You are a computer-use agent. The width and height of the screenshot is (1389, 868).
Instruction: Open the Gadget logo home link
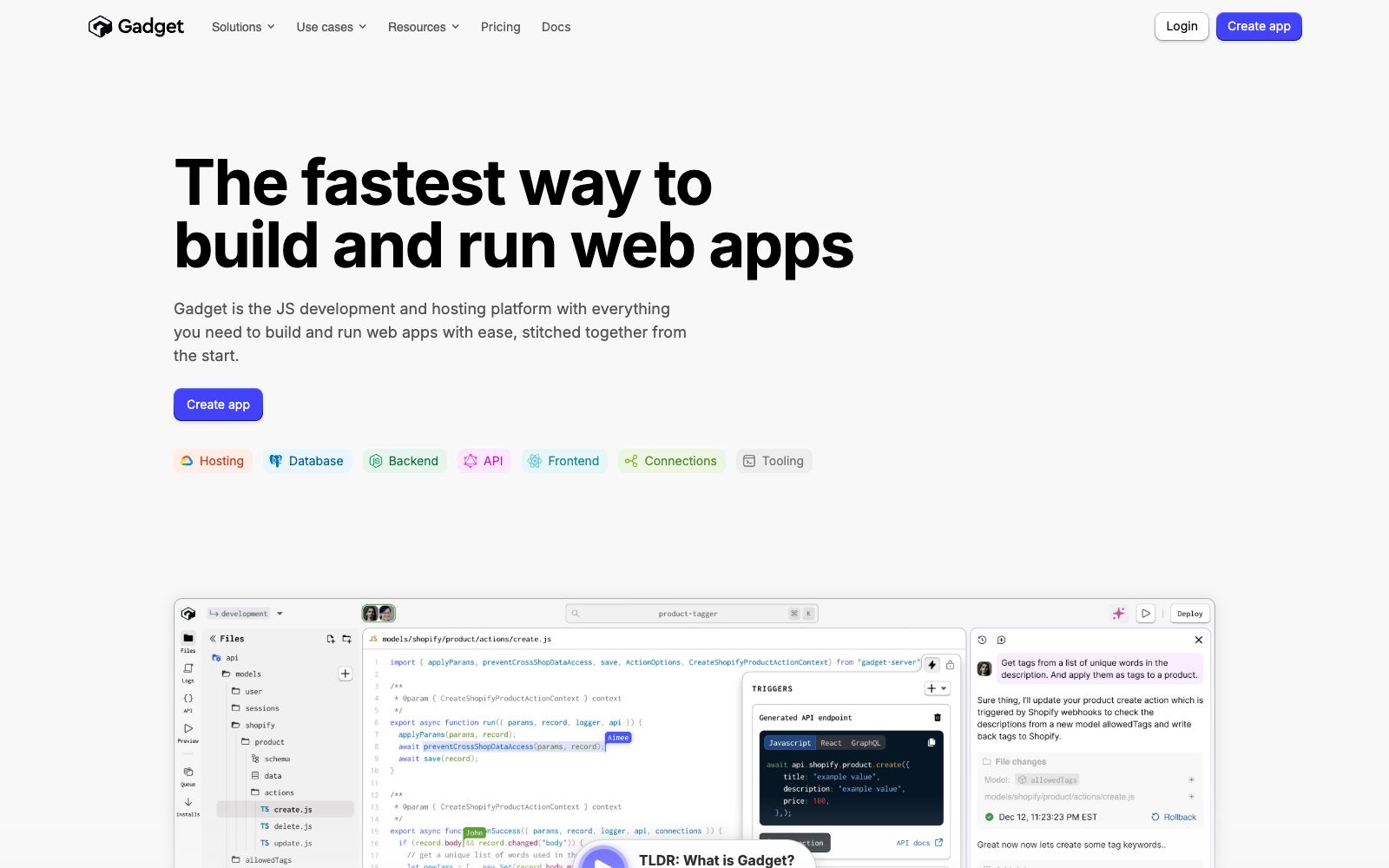pos(135,27)
